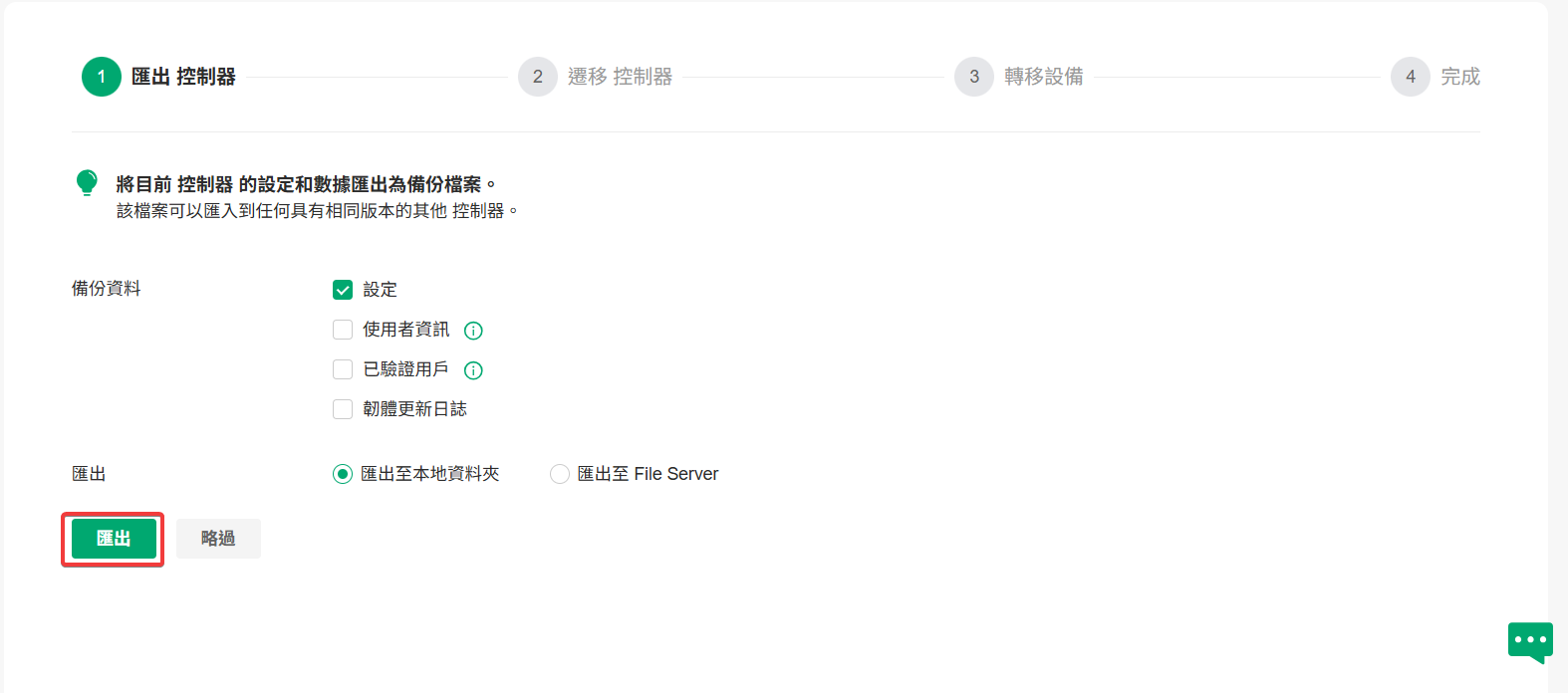Tick the 韌體更新日誌 checkbox
1568x693 pixels.
pyautogui.click(x=343, y=409)
